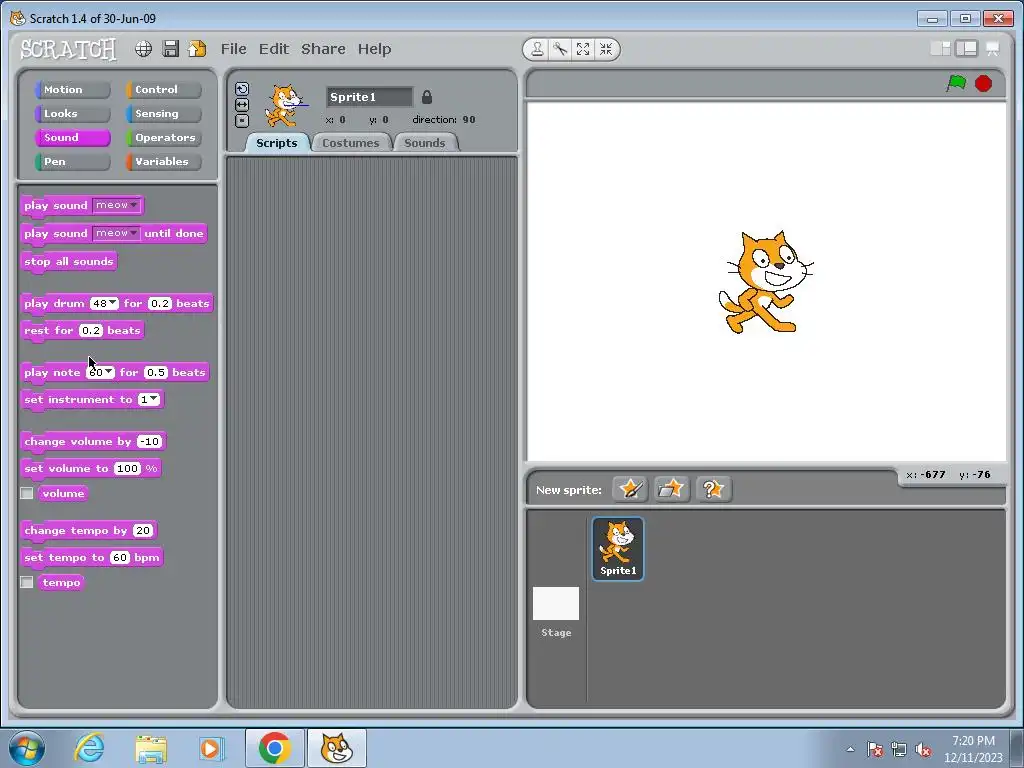
Task: Click the play drum 0.2 beats field
Action: pyautogui.click(x=159, y=303)
